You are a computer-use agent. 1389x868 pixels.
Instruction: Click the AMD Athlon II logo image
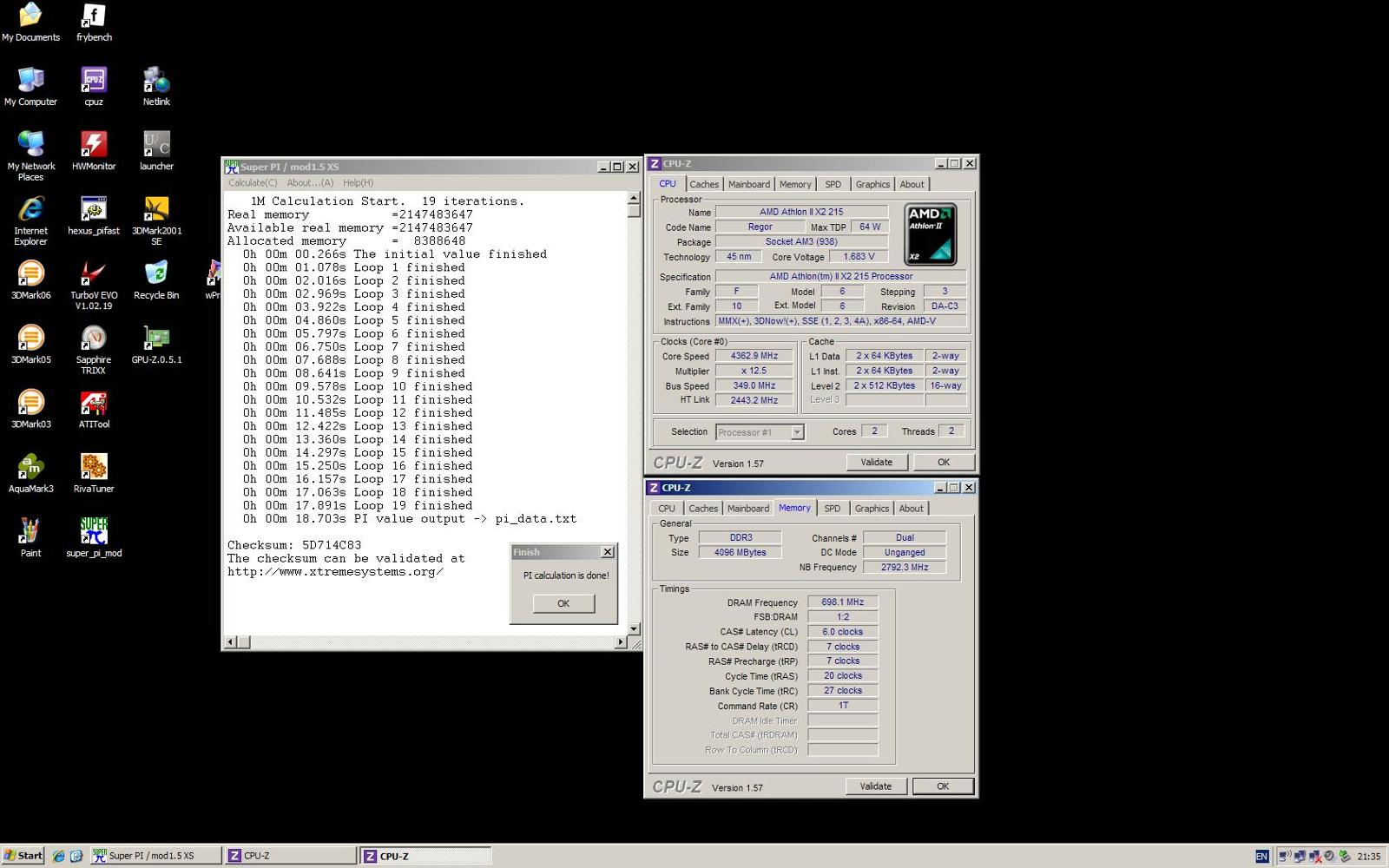click(x=931, y=234)
